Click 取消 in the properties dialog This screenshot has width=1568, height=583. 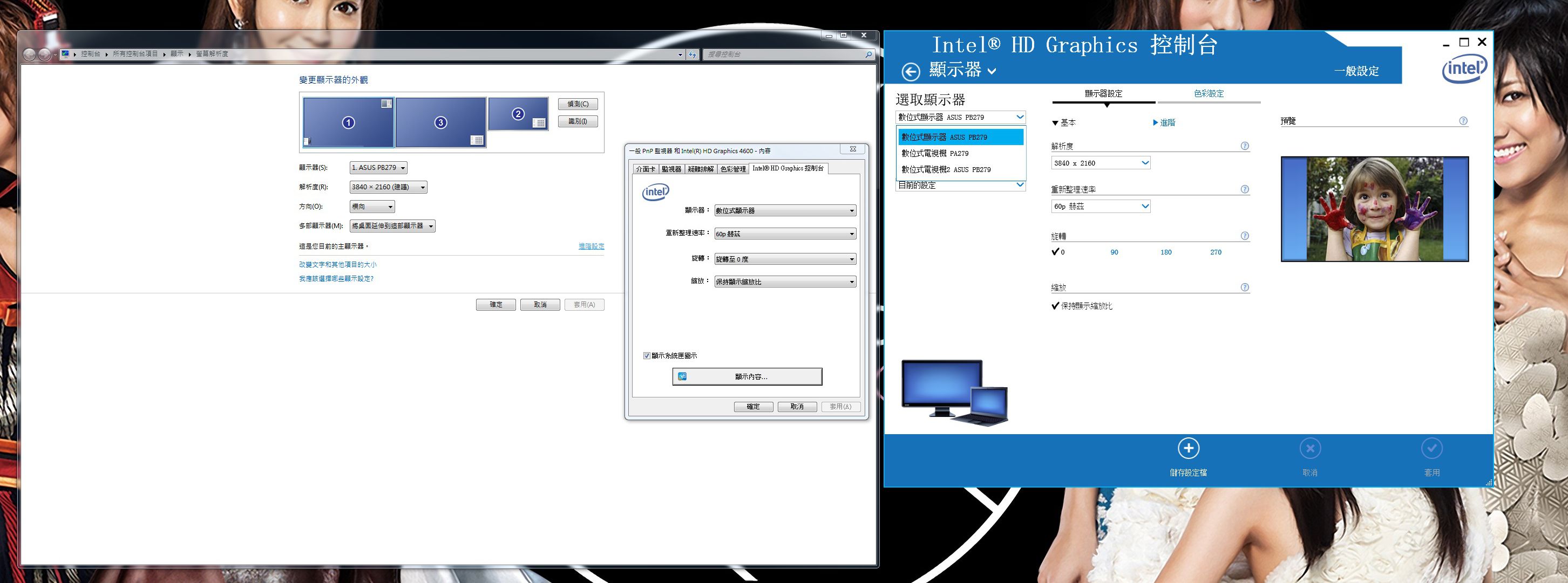pos(797,407)
